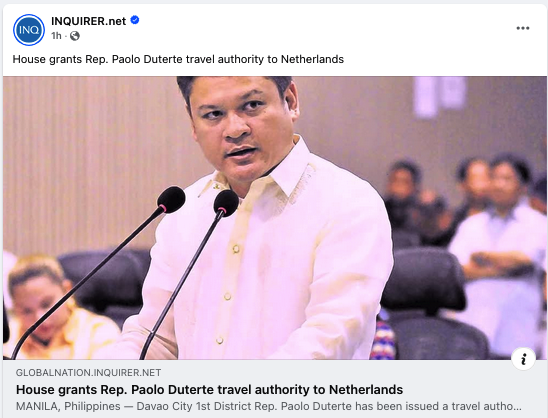The image size is (548, 418).
Task: Open the bold article headline link
Action: coord(209,389)
